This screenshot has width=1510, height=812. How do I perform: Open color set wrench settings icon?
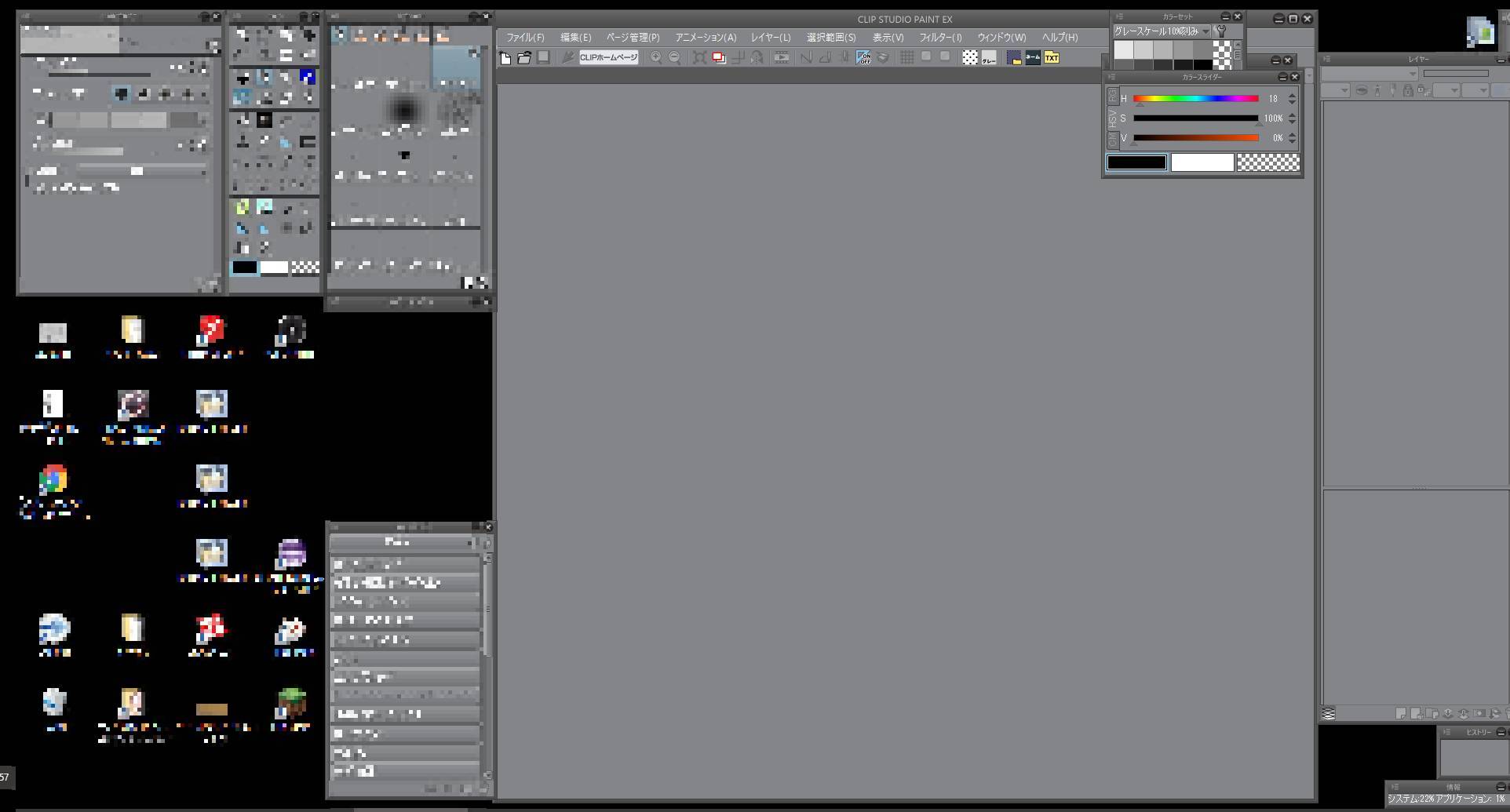1220,31
